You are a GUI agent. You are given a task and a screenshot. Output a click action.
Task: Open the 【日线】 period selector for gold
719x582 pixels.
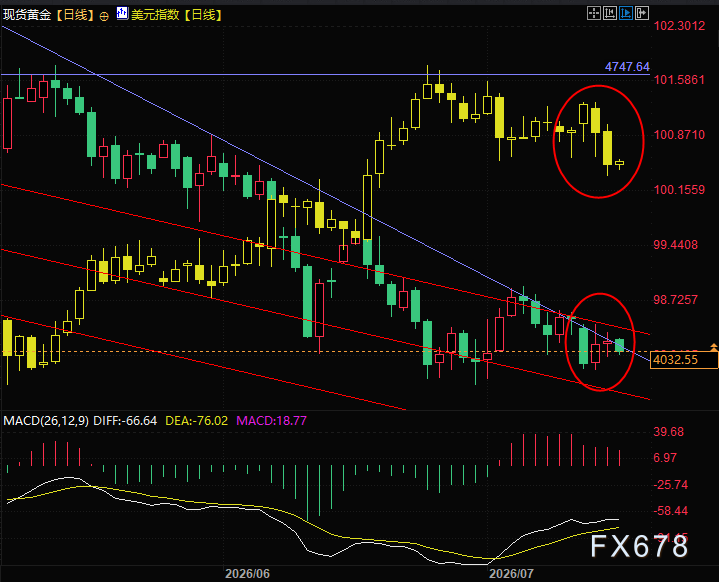point(76,15)
